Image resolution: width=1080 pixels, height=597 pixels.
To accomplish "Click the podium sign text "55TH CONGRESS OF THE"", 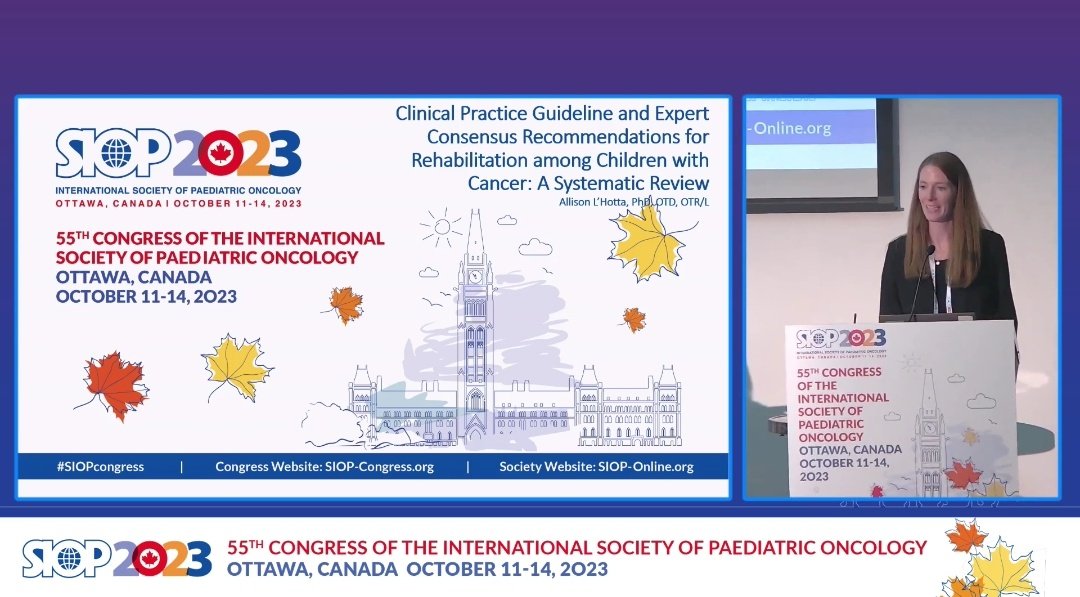I will click(x=839, y=379).
